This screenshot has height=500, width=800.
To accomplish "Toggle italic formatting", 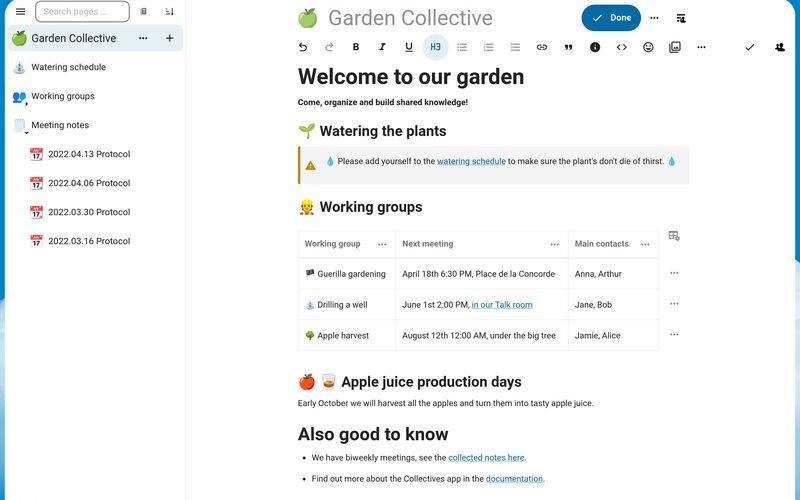I will coord(382,47).
